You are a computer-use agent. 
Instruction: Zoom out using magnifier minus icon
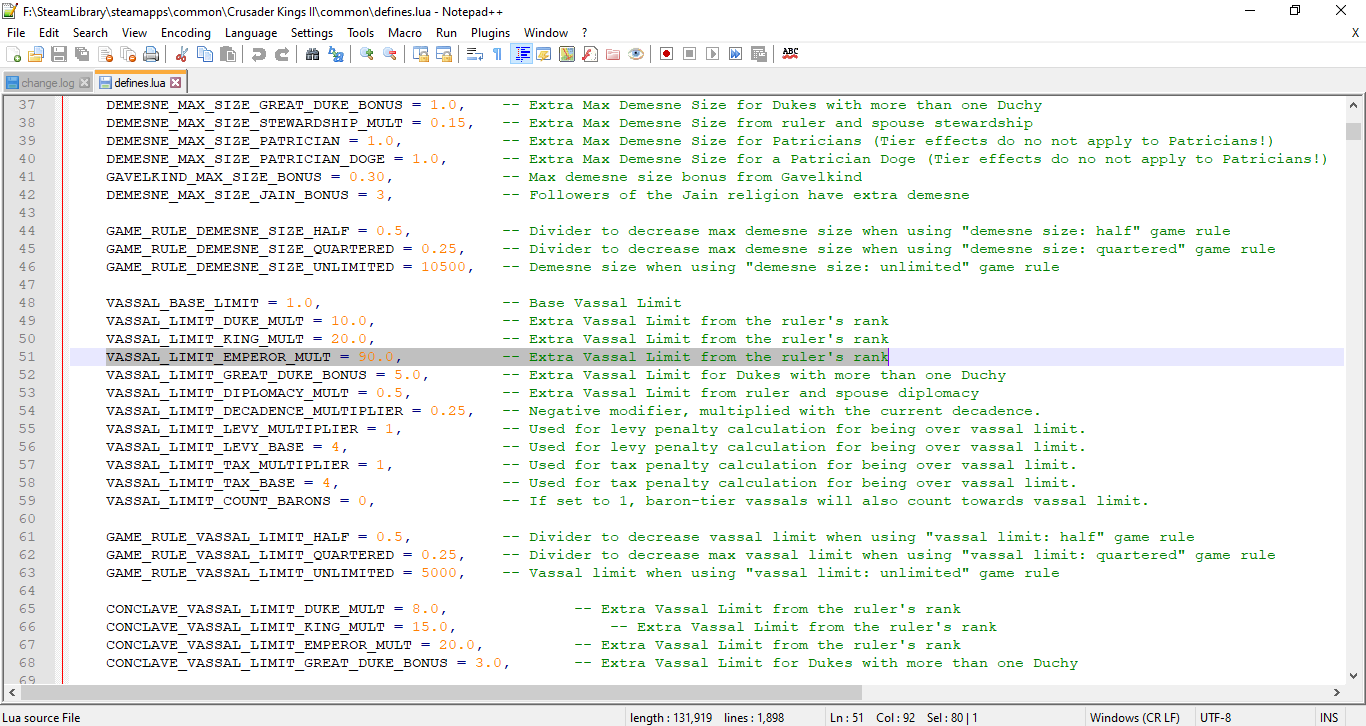tap(389, 54)
